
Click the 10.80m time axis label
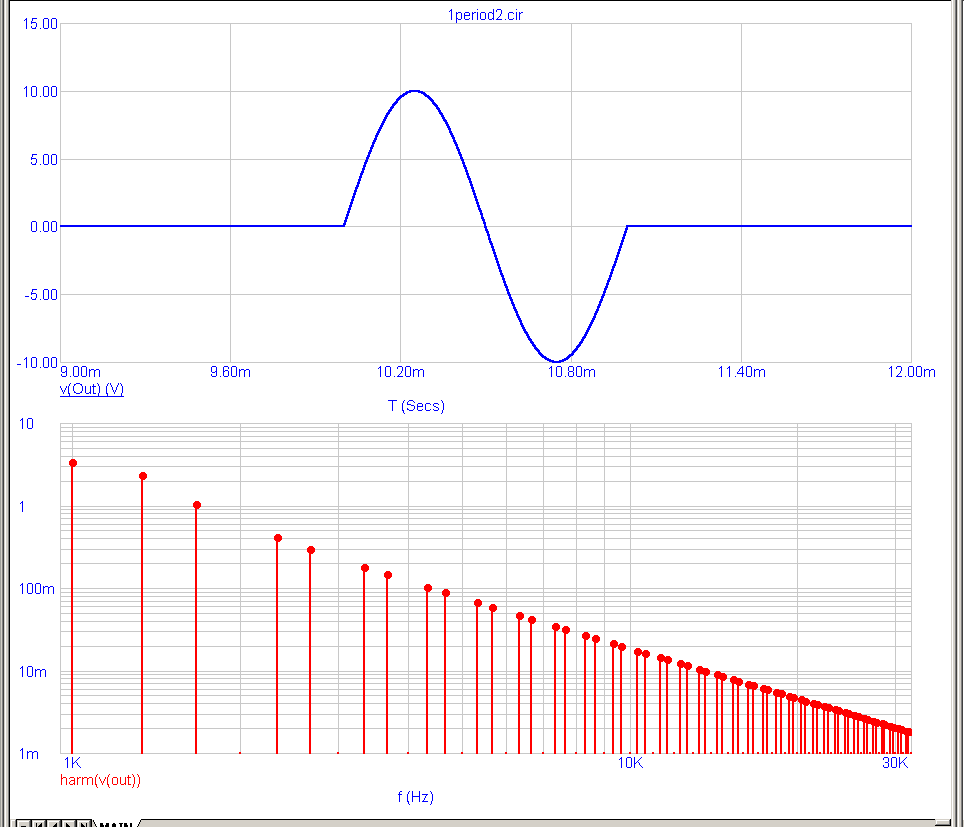click(x=572, y=372)
